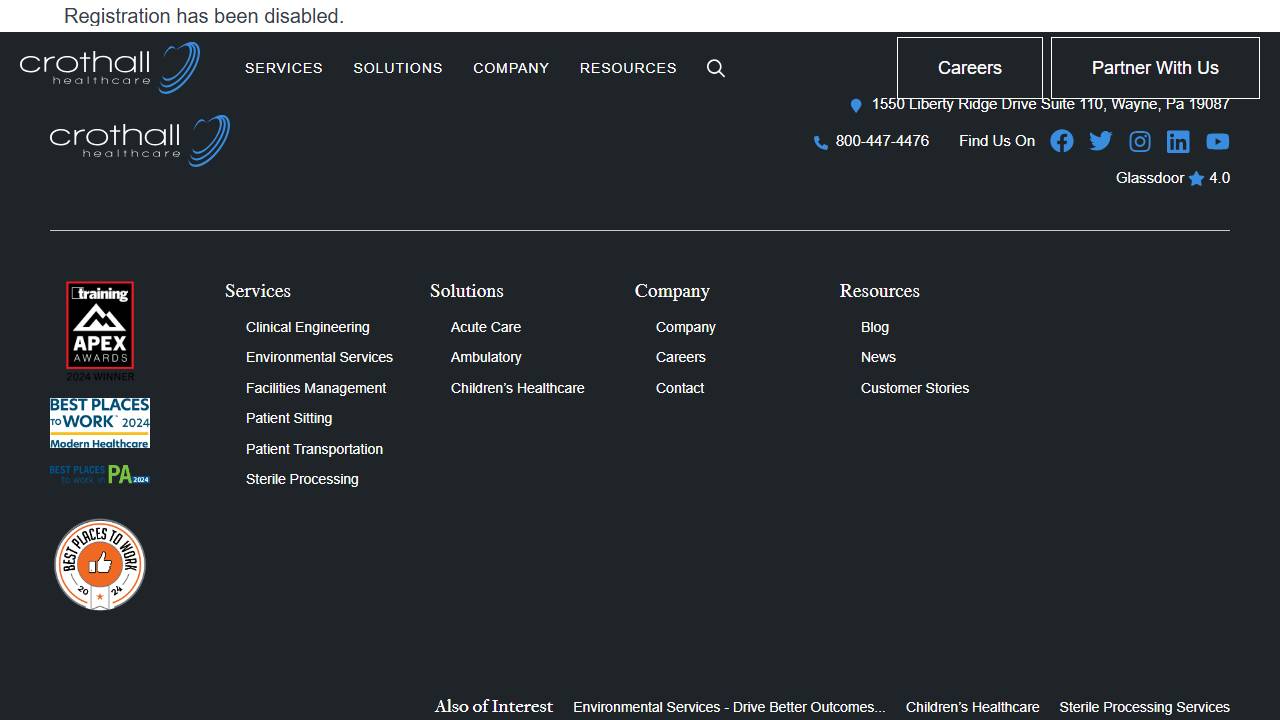Click the LinkedIn icon
Image resolution: width=1280 pixels, height=720 pixels.
1178,141
